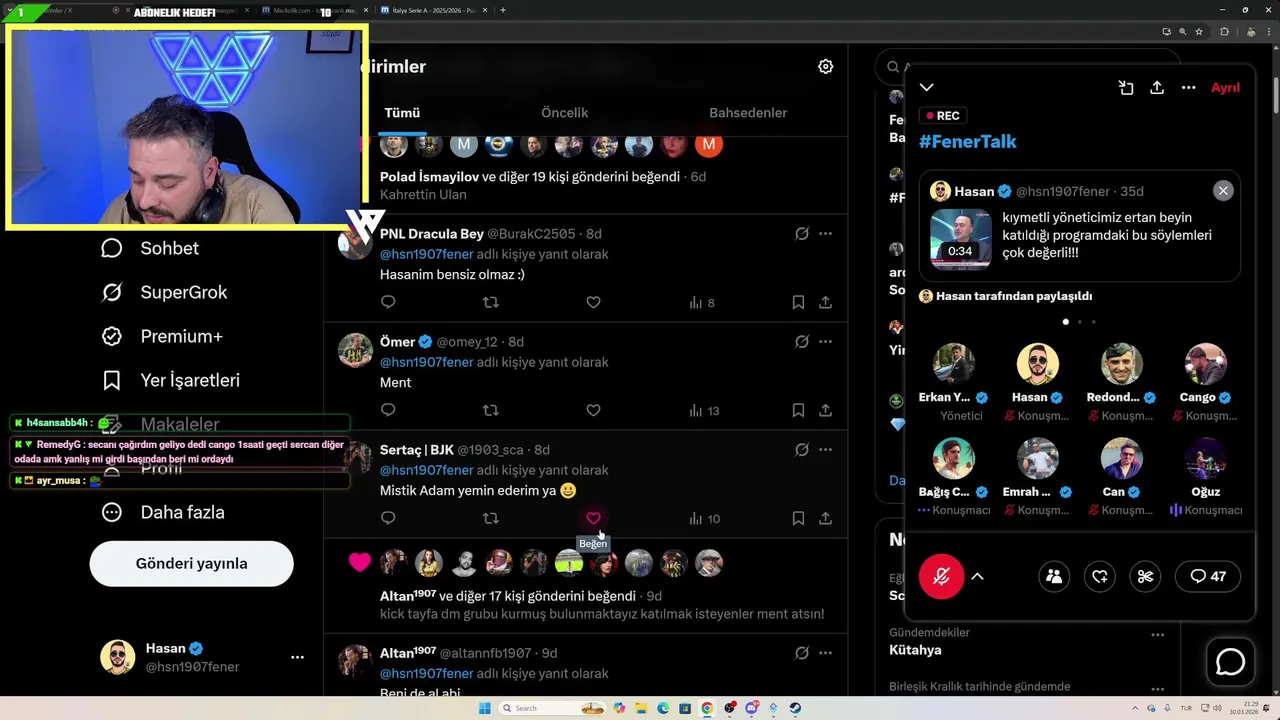
Task: Repost PNL Dracula Bey's post
Action: click(491, 302)
